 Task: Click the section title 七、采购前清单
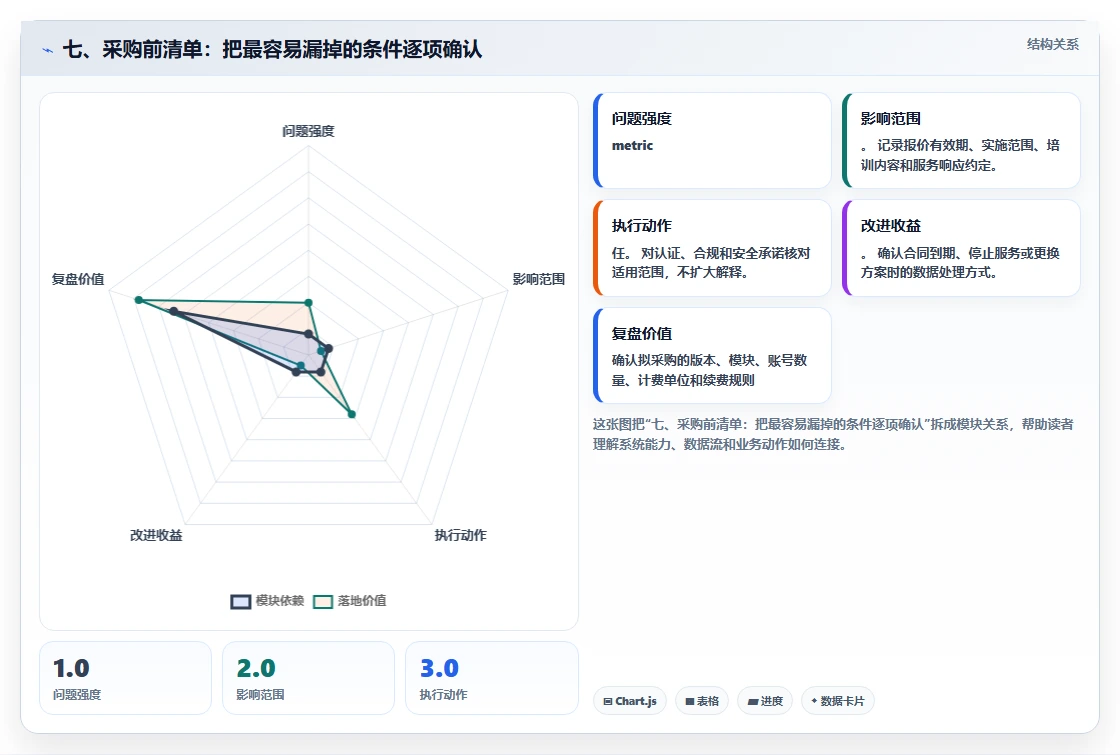pos(272,49)
